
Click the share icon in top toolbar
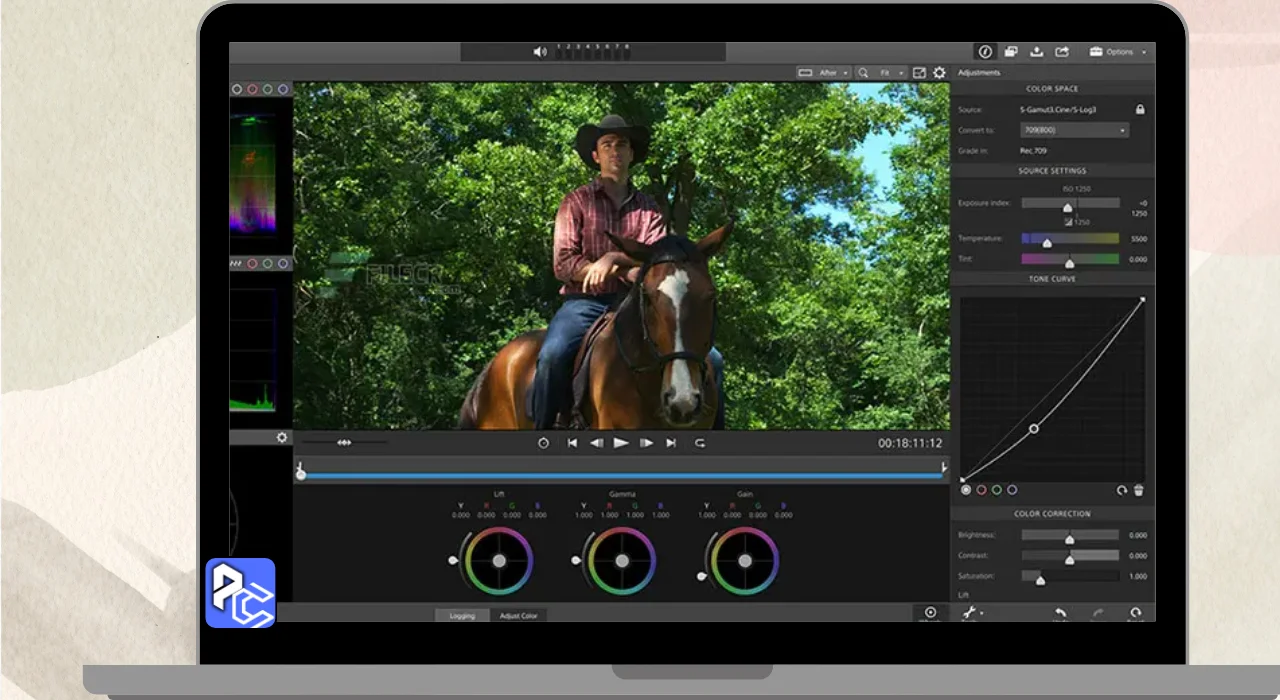coord(1062,52)
